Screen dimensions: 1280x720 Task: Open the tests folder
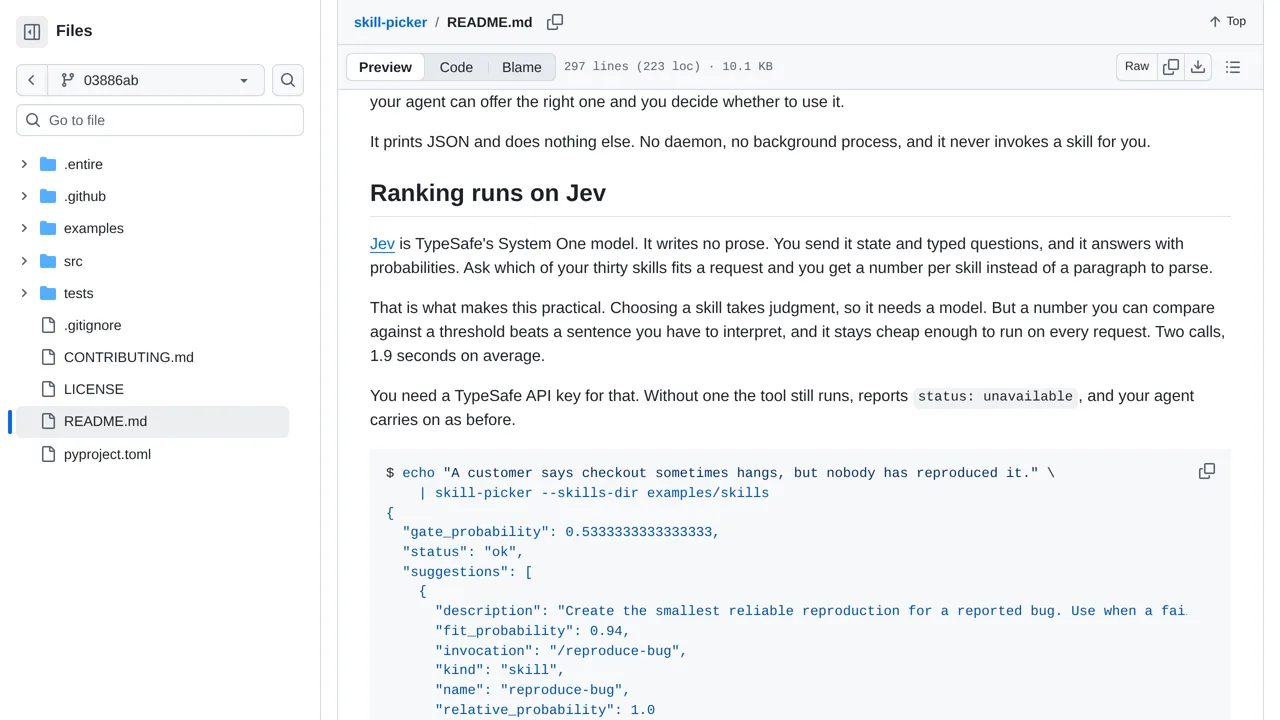tap(78, 293)
